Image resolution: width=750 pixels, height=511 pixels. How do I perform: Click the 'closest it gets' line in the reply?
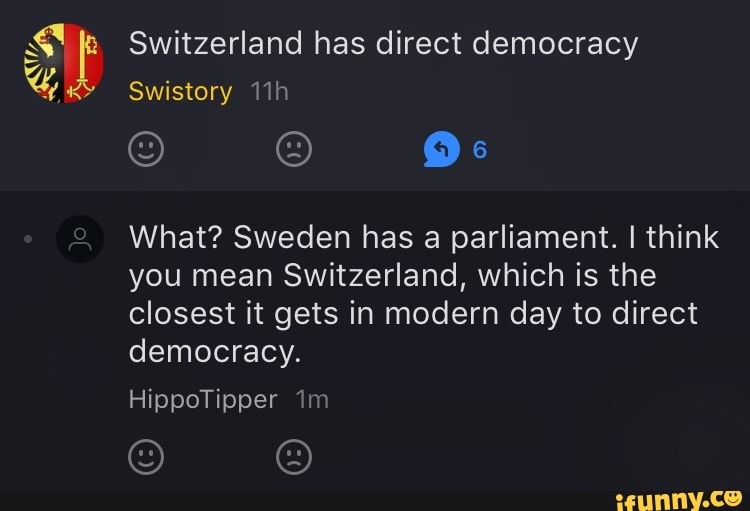point(413,314)
